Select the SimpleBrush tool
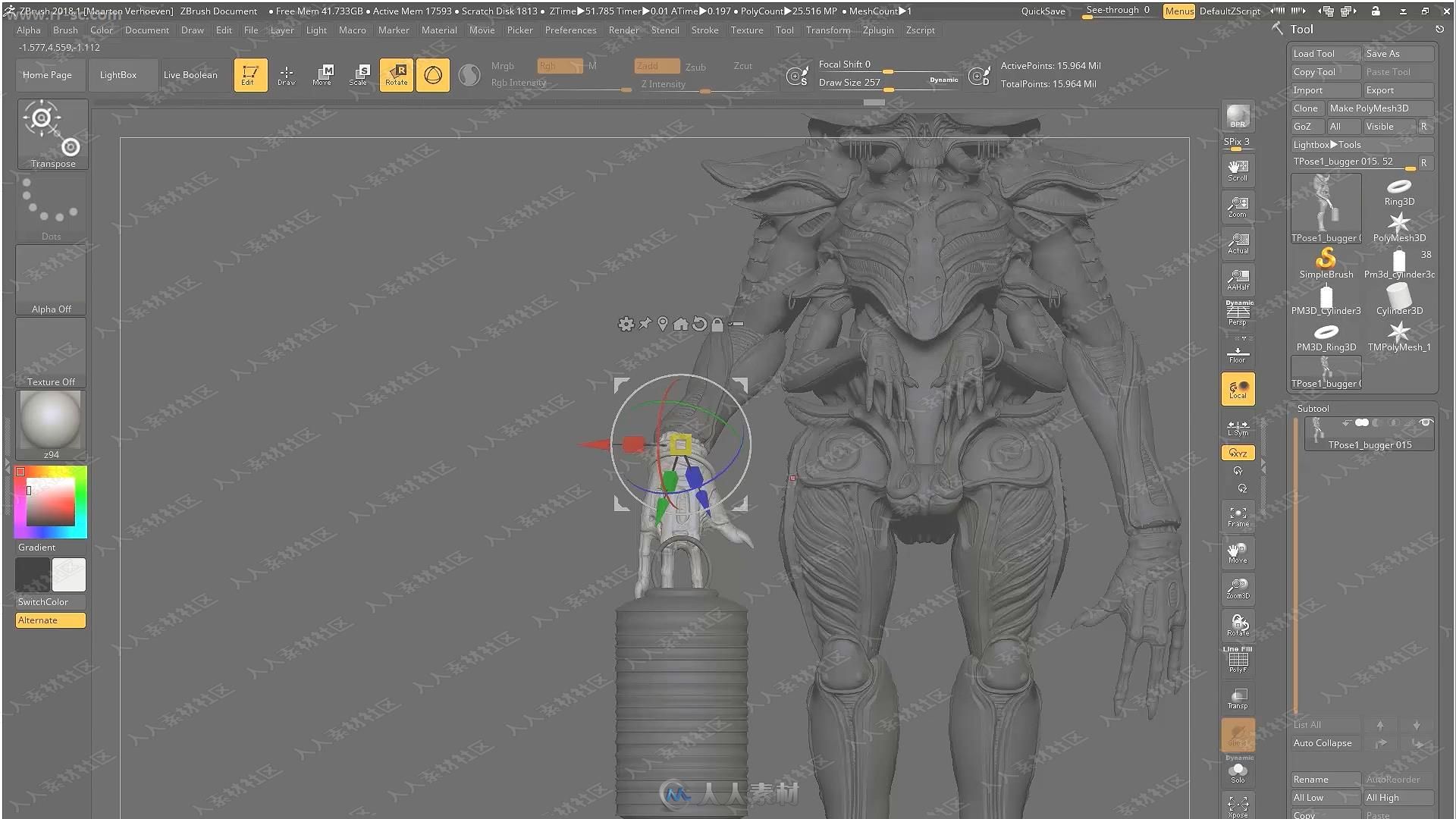The image size is (1456, 819). click(x=1326, y=263)
